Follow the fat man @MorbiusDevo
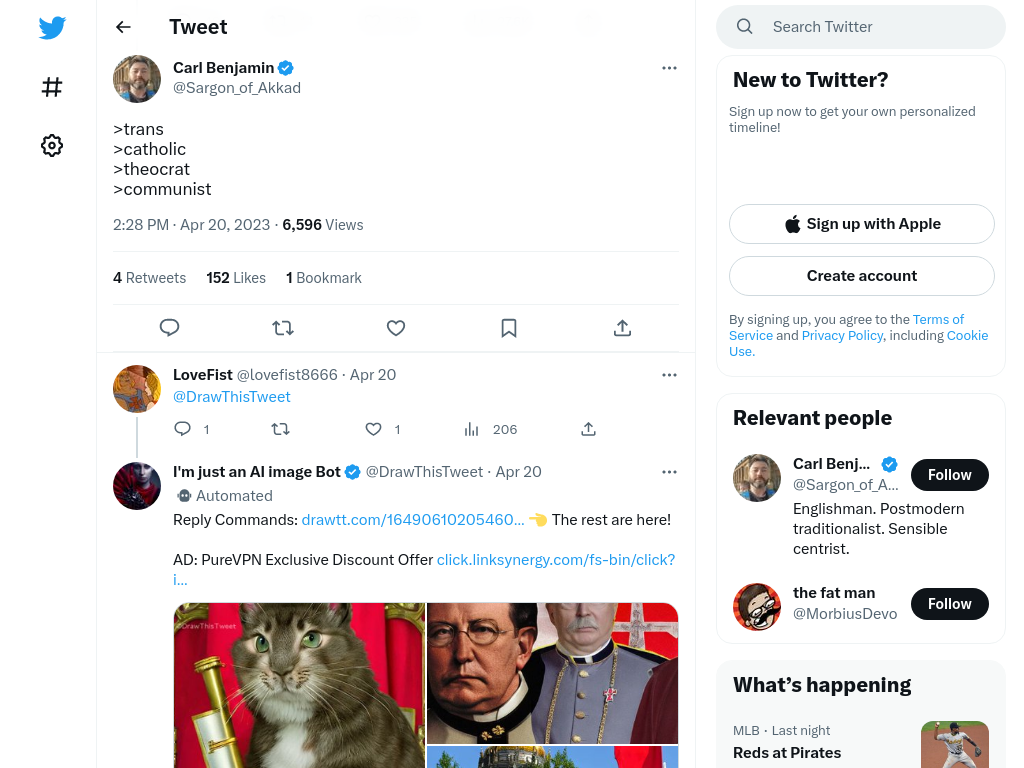The width and height of the screenshot is (1024, 768). [950, 604]
